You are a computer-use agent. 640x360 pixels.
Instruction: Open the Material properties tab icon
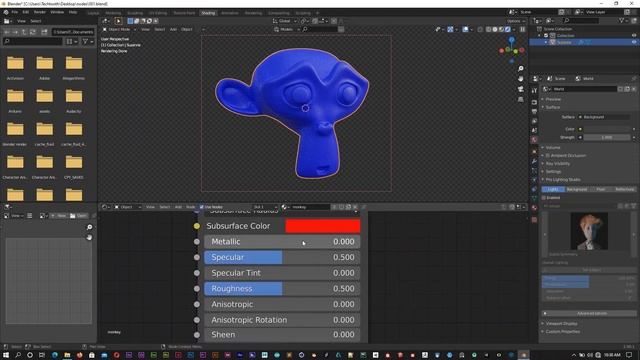tap(534, 208)
